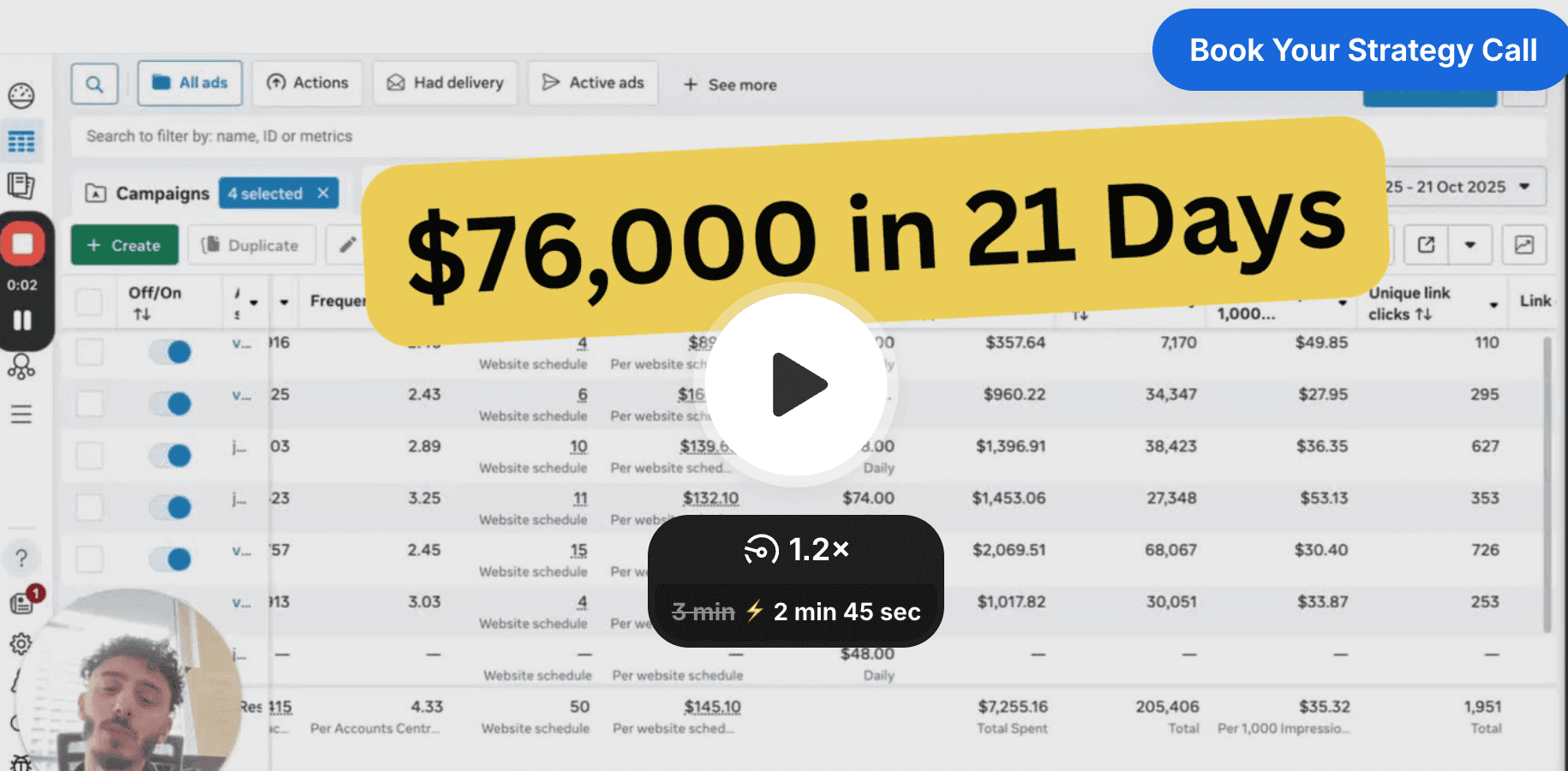Screen dimensions: 1568x771
Task: Stop the screen recording red button
Action: [23, 244]
